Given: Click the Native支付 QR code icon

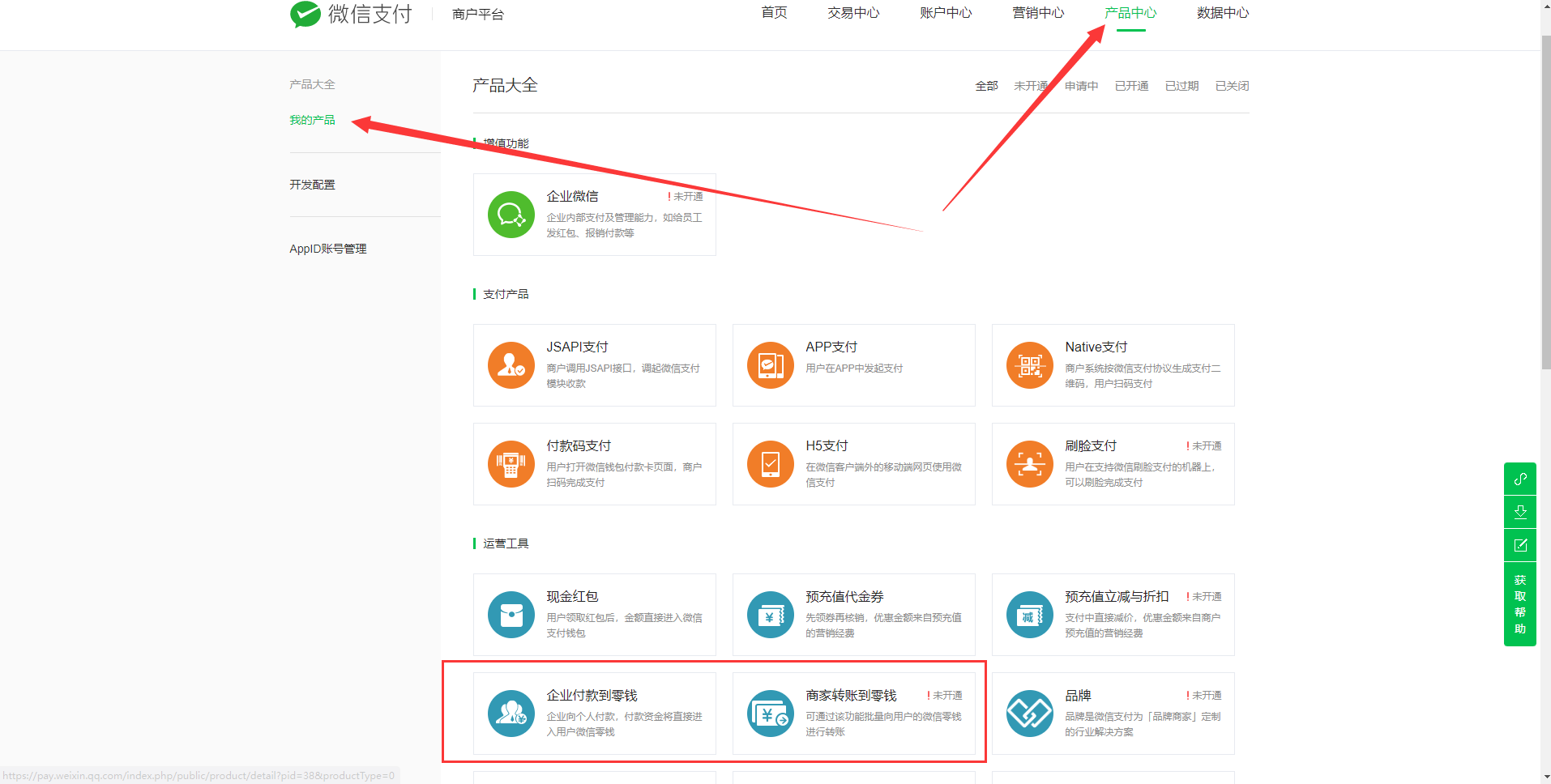Looking at the screenshot, I should [1030, 365].
